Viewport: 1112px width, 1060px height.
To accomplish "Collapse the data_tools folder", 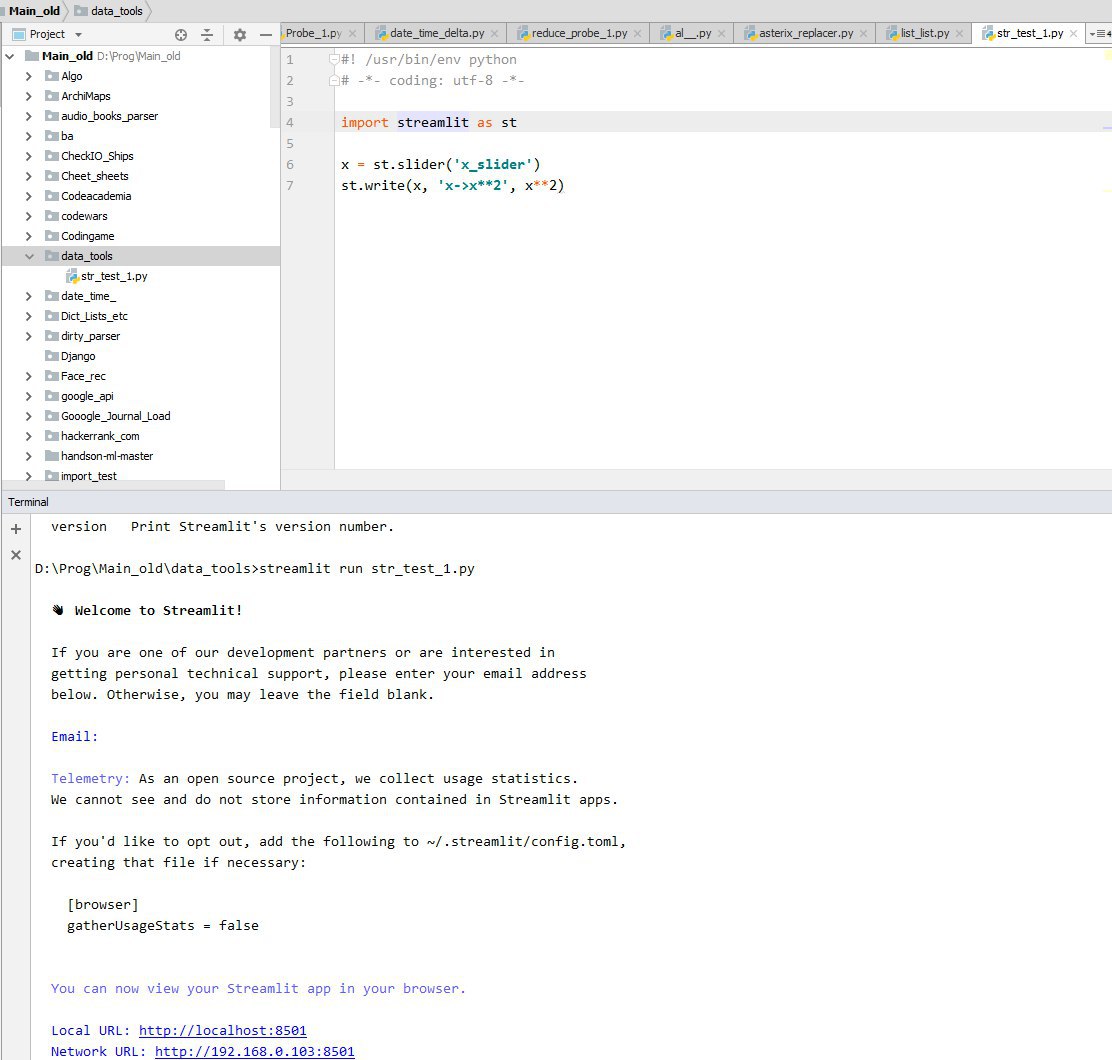I will [28, 256].
